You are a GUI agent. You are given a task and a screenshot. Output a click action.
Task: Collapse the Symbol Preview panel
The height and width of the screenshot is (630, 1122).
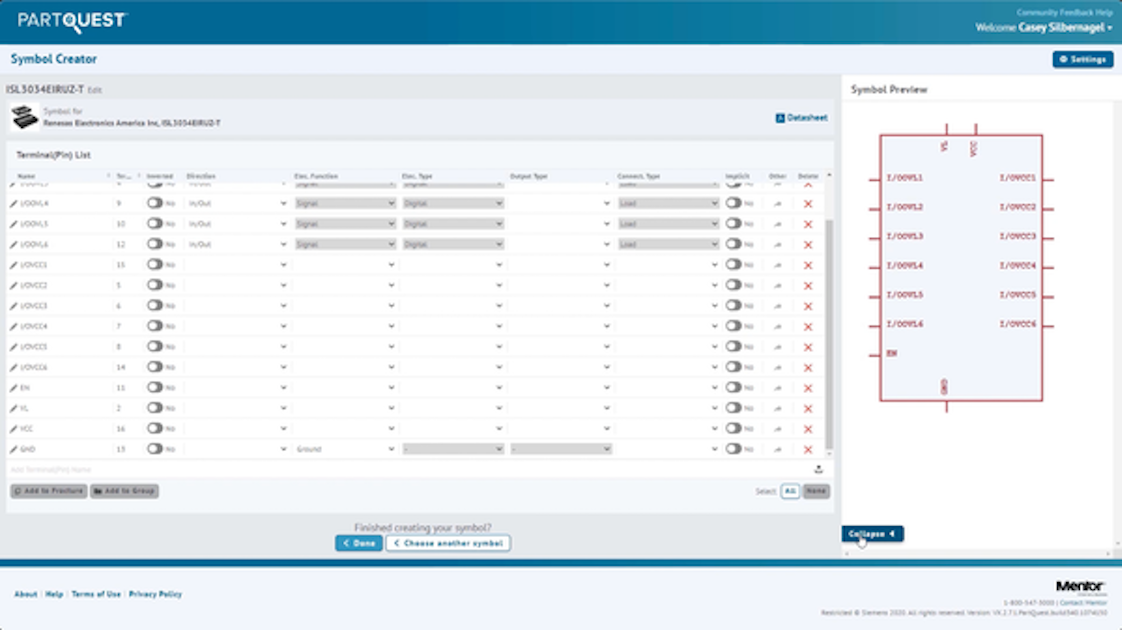pos(872,534)
